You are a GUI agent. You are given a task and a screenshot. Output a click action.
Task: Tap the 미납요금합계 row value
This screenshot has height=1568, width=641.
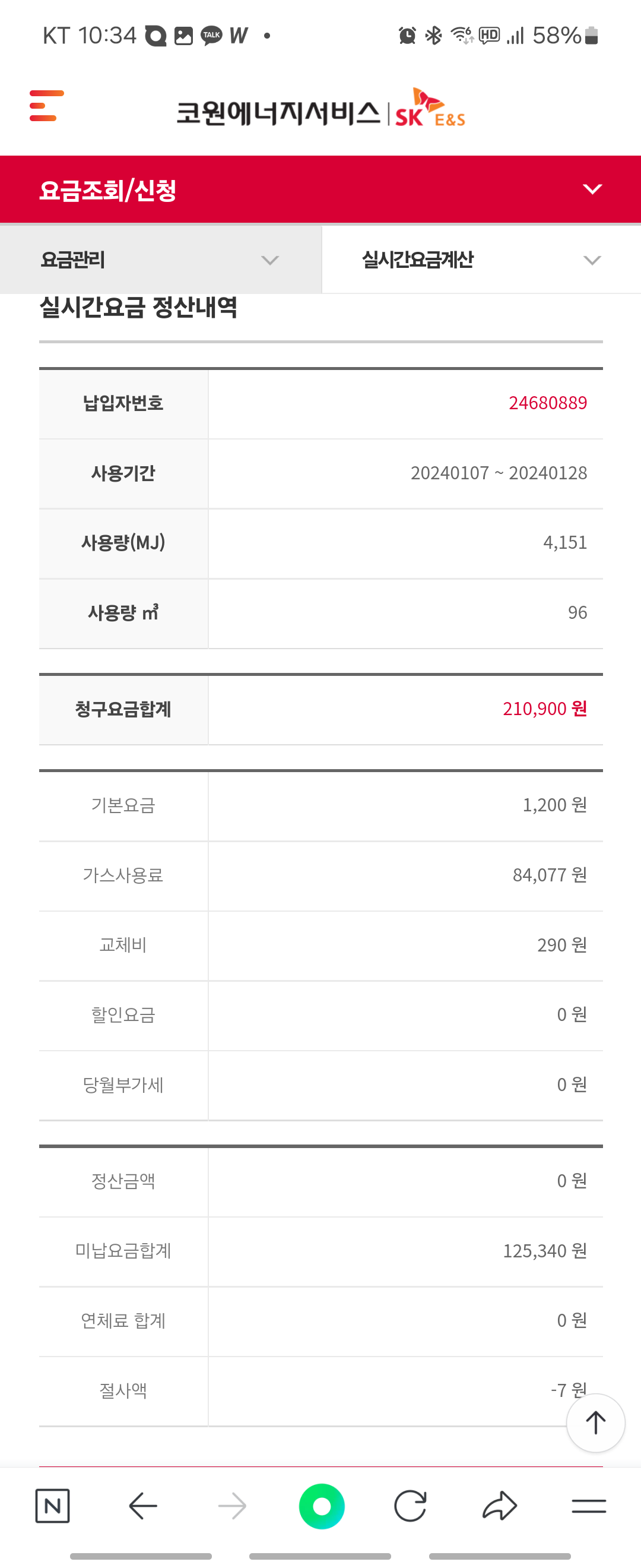(x=544, y=1251)
